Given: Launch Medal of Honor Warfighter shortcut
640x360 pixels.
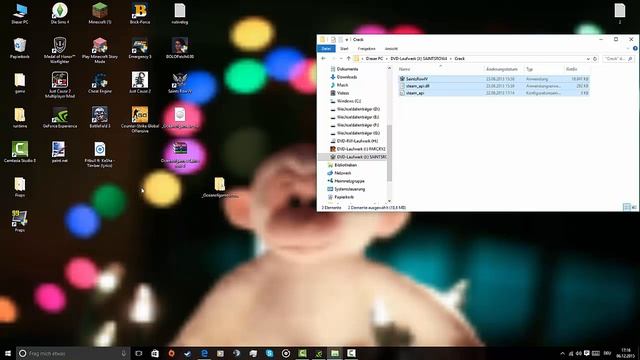Looking at the screenshot, I should click(x=60, y=50).
